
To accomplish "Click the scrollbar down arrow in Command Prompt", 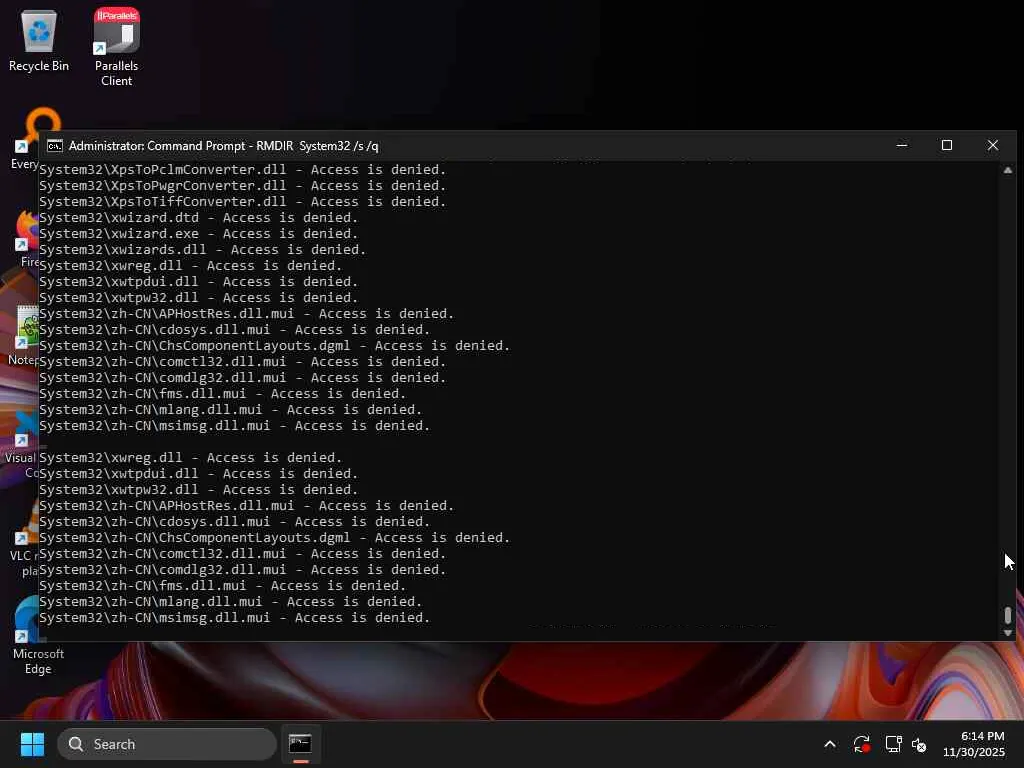I will click(1008, 633).
